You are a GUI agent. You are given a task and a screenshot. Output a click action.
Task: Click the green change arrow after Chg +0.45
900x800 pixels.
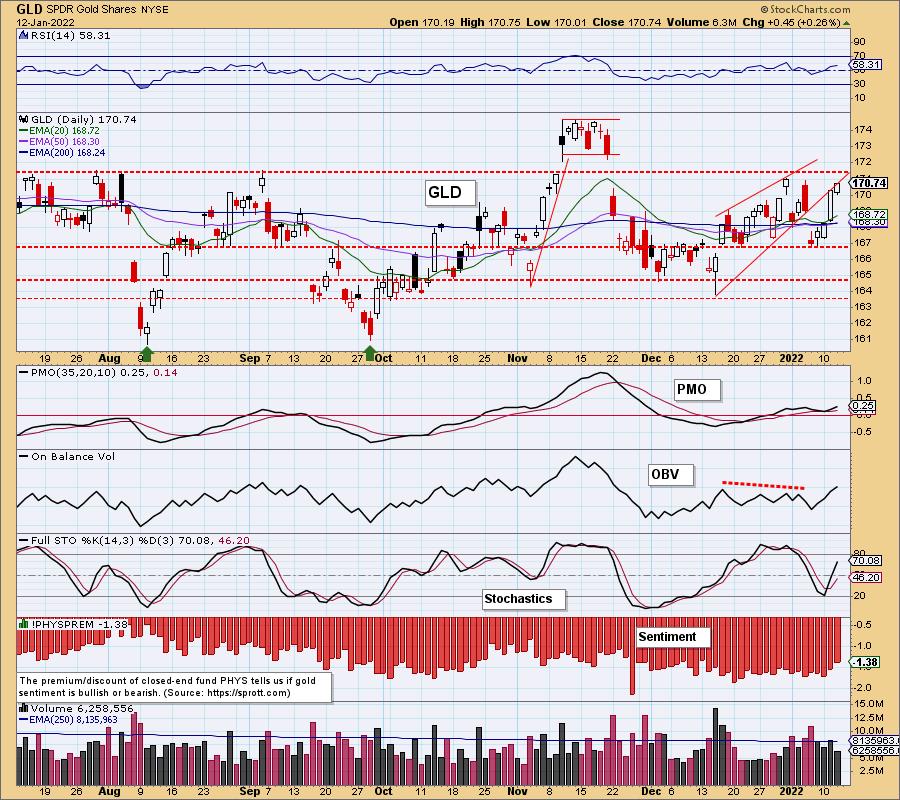pyautogui.click(x=847, y=23)
